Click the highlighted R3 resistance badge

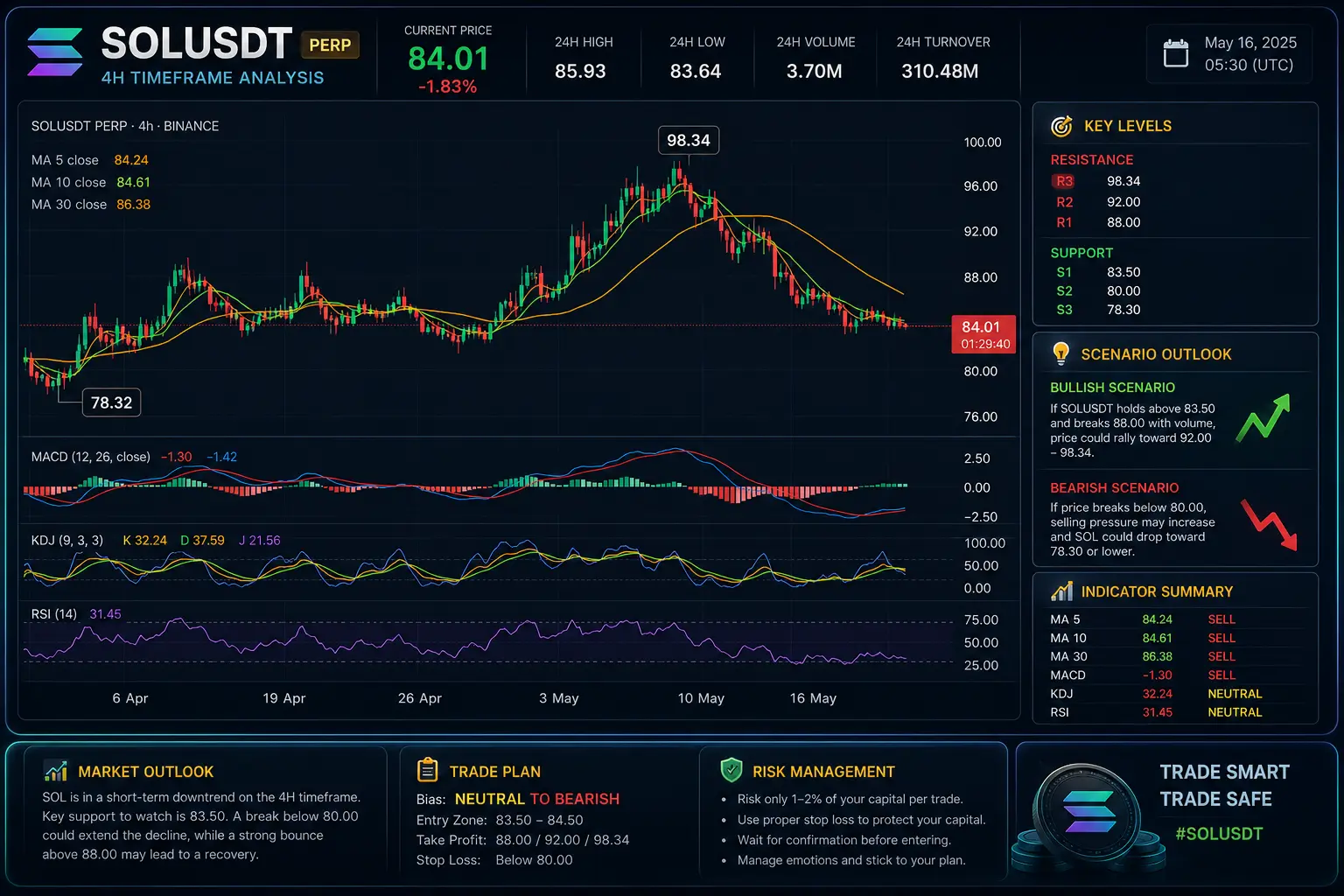pos(1064,181)
